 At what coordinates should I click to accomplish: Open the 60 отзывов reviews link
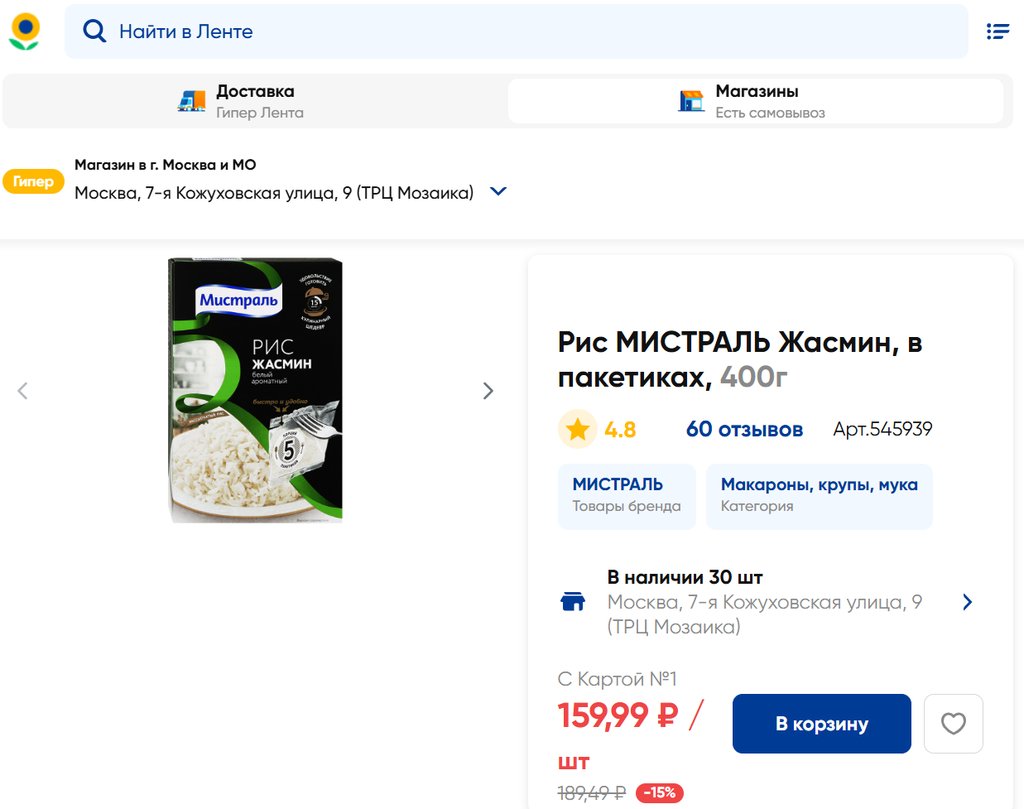pos(744,429)
